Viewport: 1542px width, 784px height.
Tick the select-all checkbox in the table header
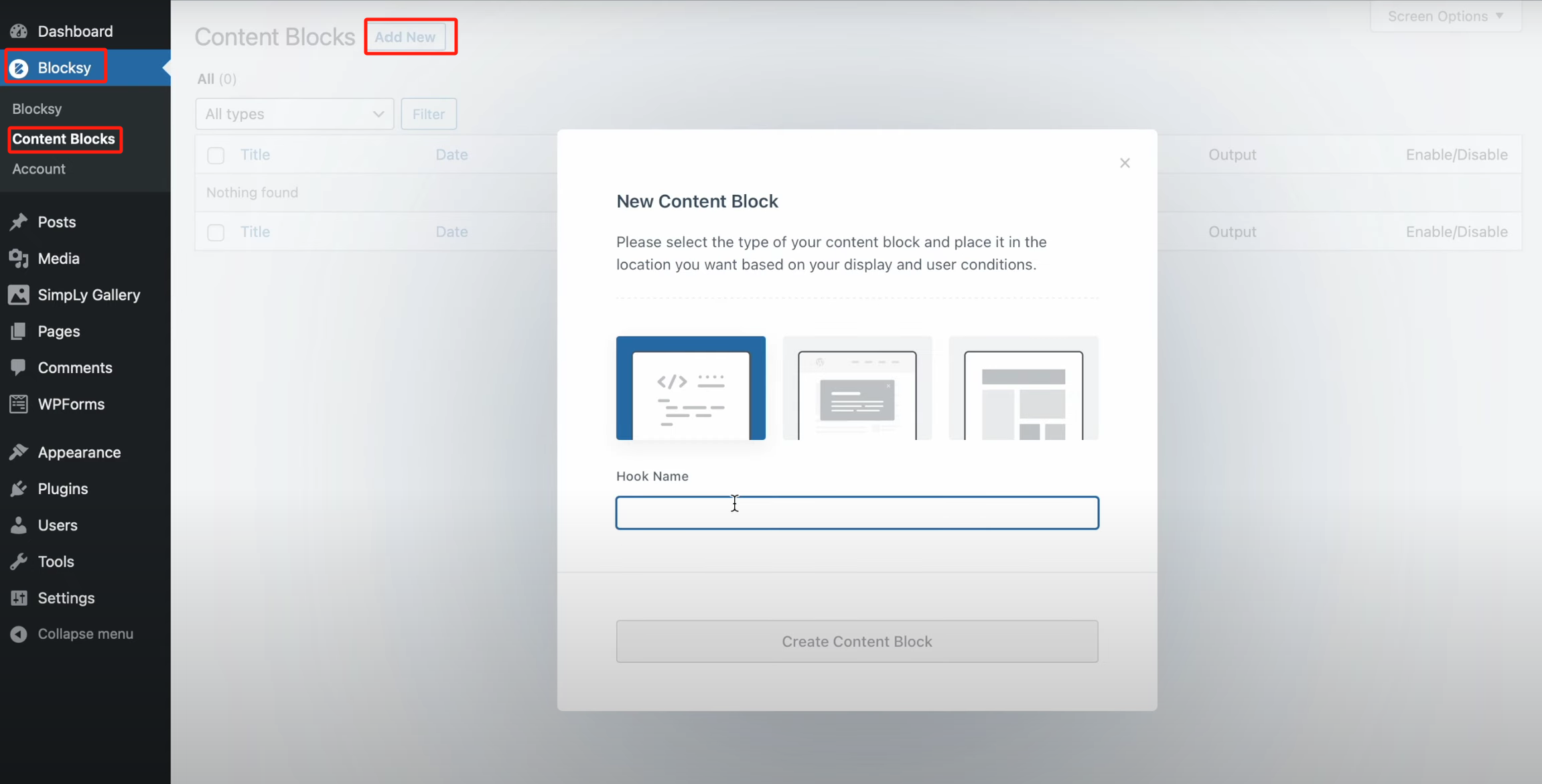pos(216,155)
